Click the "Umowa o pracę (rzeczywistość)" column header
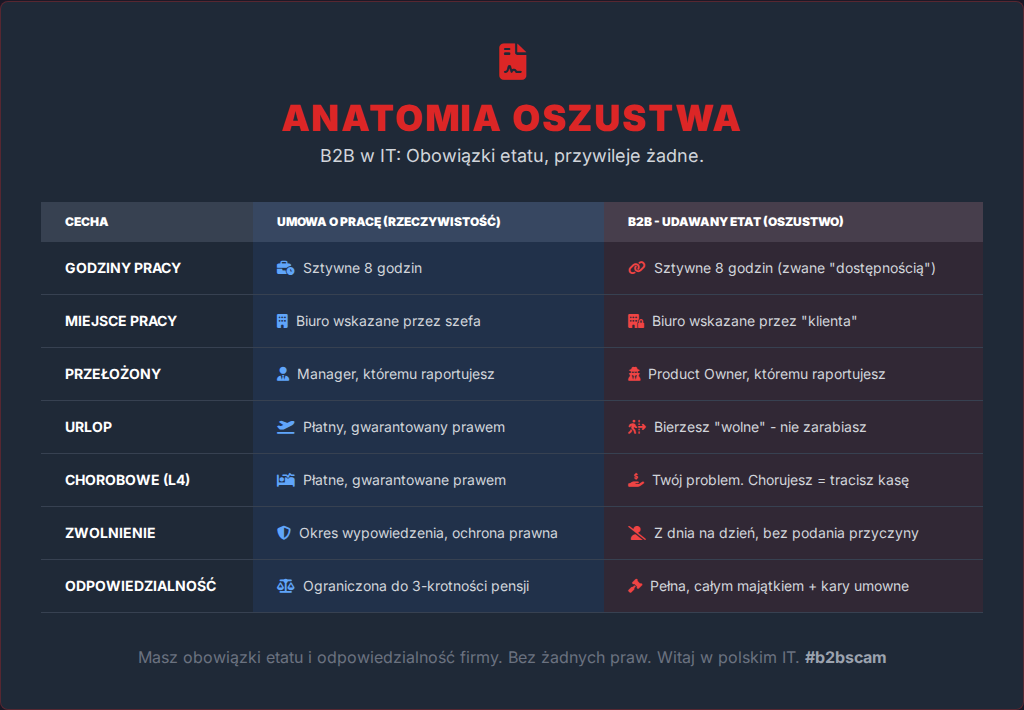 coord(388,221)
